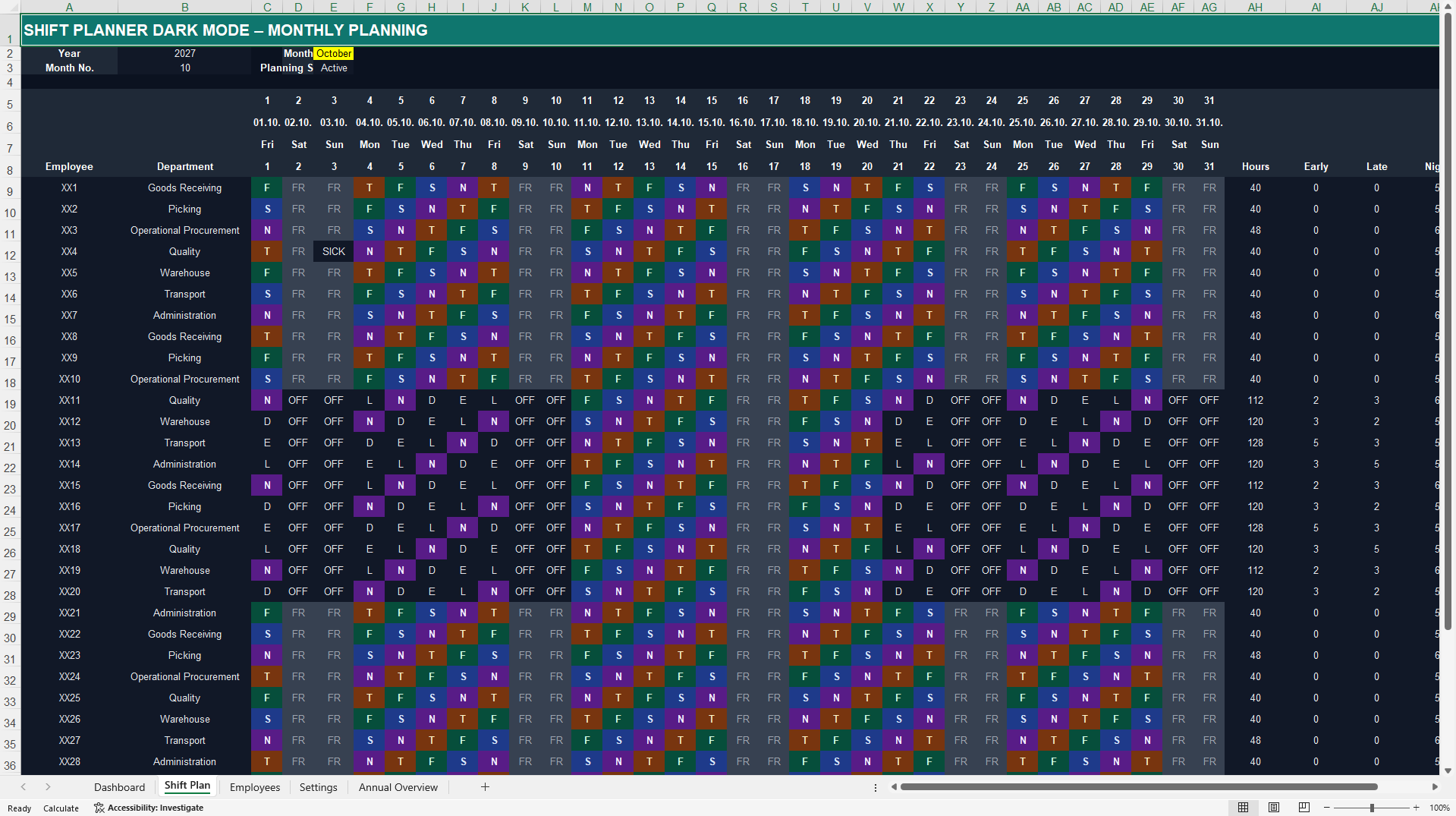
Task: Click the previous sheet navigation arrow
Action: 24,787
